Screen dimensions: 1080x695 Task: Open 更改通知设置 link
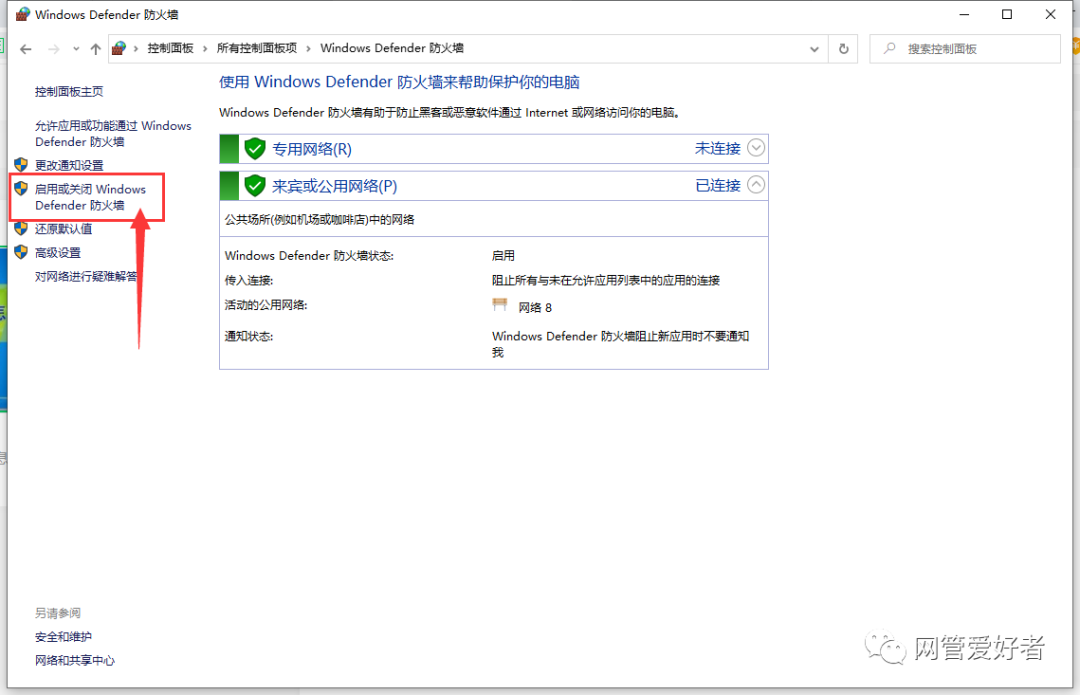(69, 165)
